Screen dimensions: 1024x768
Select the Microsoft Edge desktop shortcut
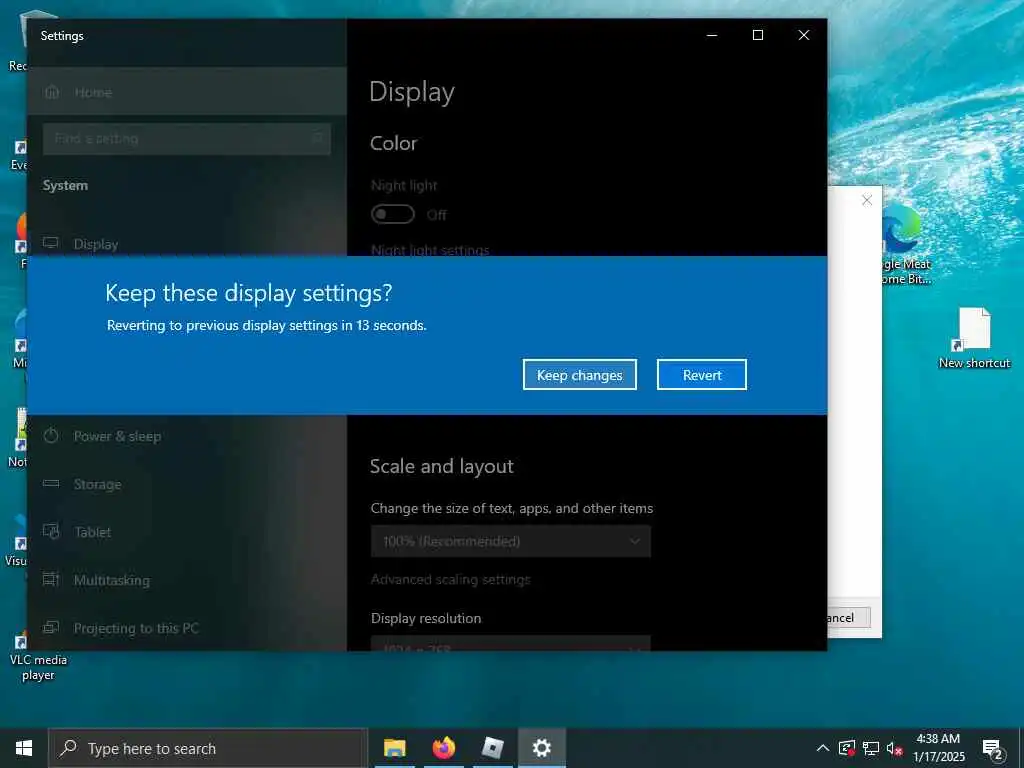click(905, 246)
